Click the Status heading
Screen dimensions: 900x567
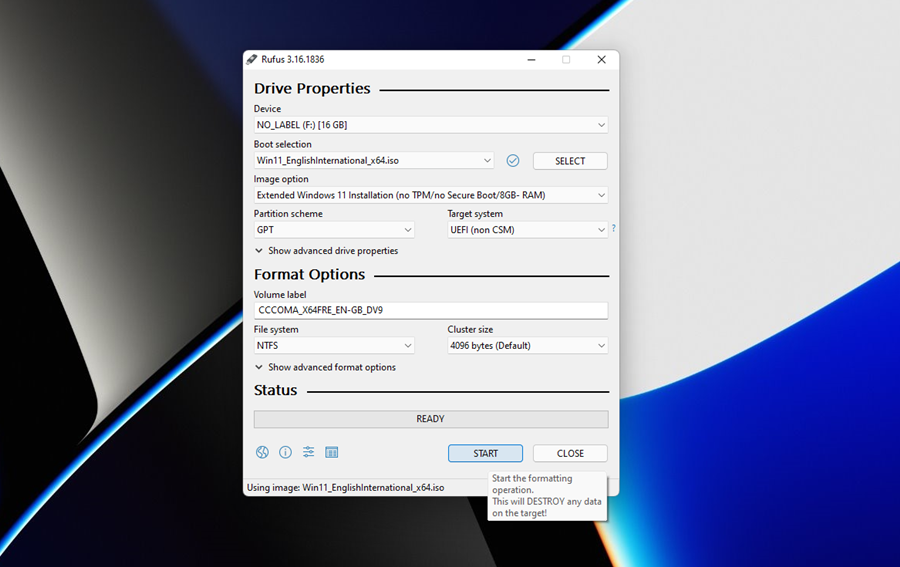(276, 390)
